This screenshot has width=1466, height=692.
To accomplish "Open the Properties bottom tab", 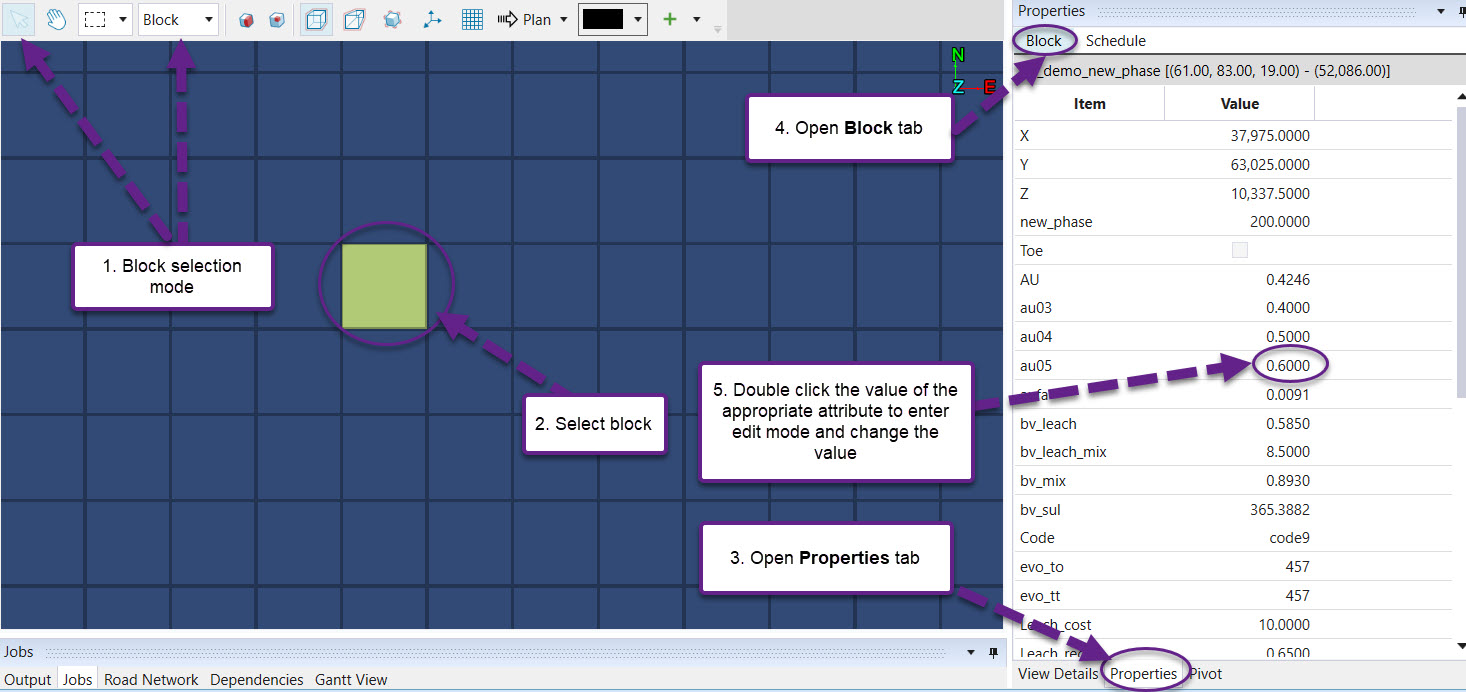I will [1143, 674].
